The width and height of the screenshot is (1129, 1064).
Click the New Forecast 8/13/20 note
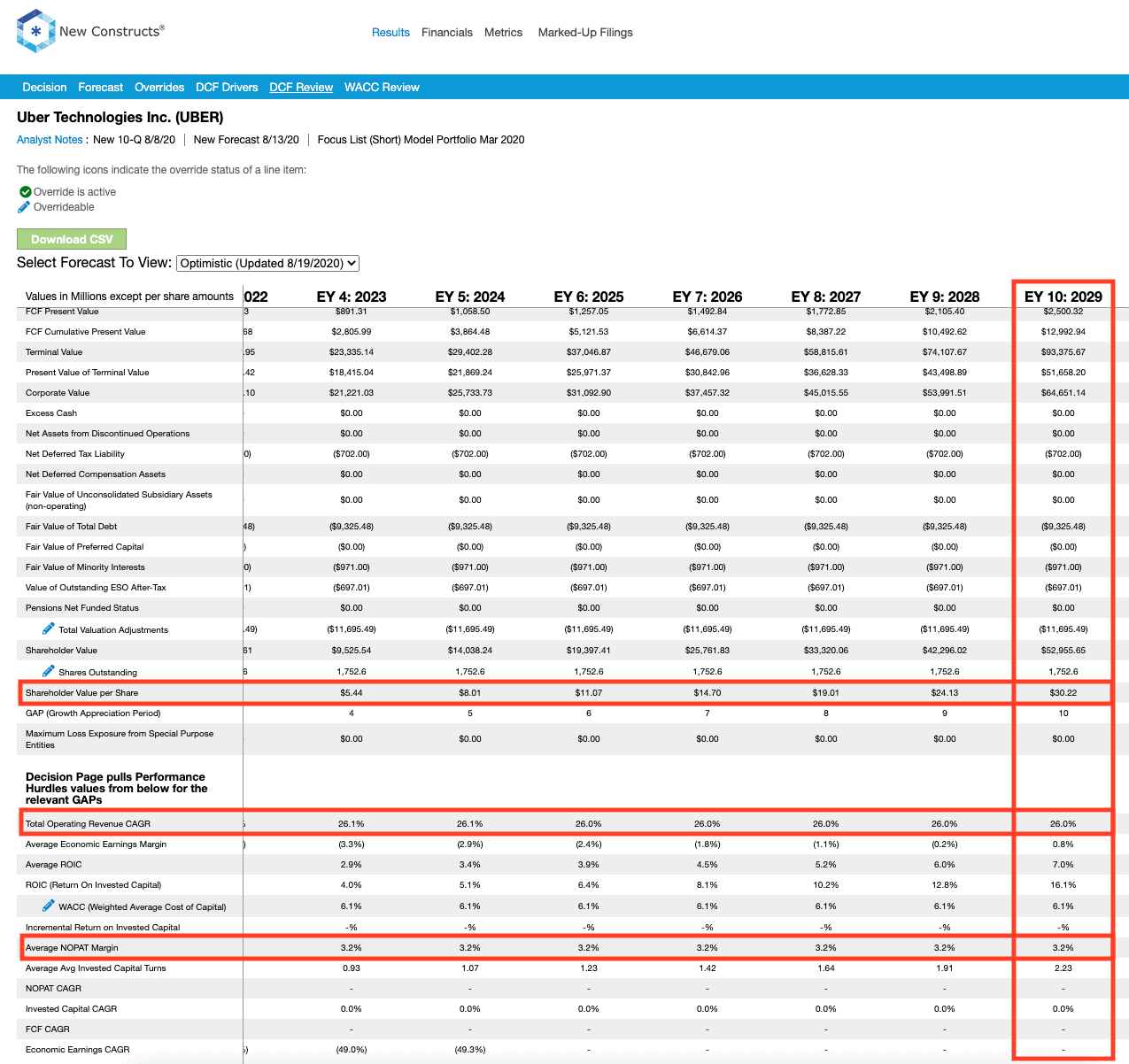tap(246, 140)
